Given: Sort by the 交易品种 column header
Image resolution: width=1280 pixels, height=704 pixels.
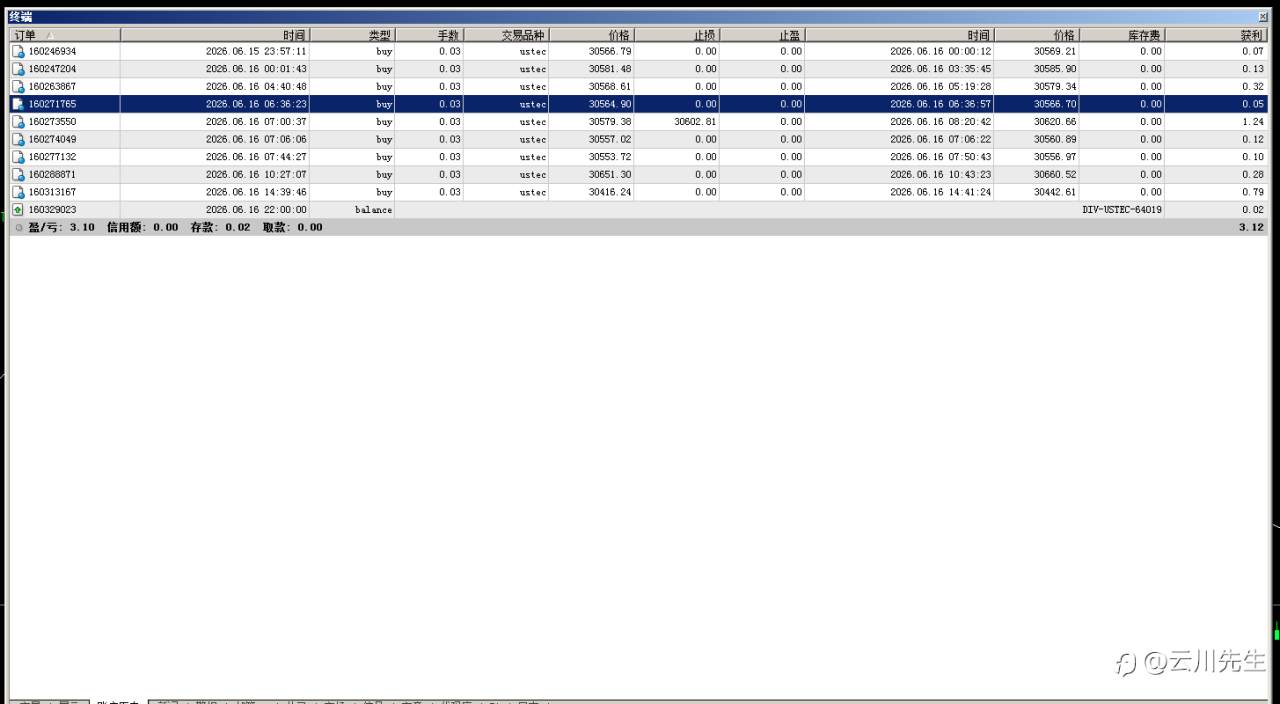Looking at the screenshot, I should 506,35.
